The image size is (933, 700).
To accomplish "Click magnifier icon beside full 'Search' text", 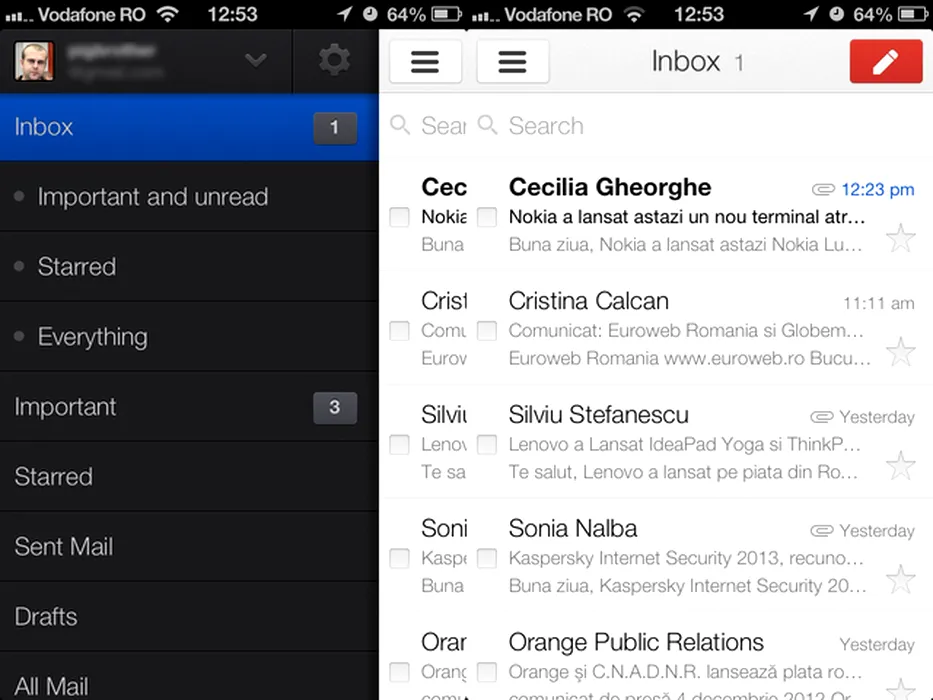I will pyautogui.click(x=487, y=125).
